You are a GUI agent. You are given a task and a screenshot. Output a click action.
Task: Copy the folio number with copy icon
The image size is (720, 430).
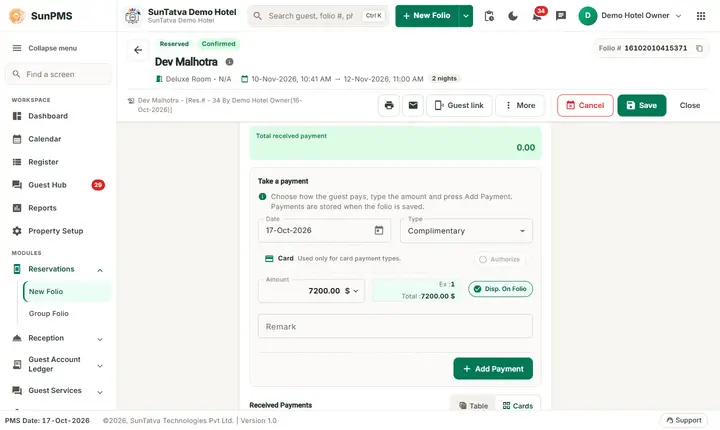pos(699,48)
